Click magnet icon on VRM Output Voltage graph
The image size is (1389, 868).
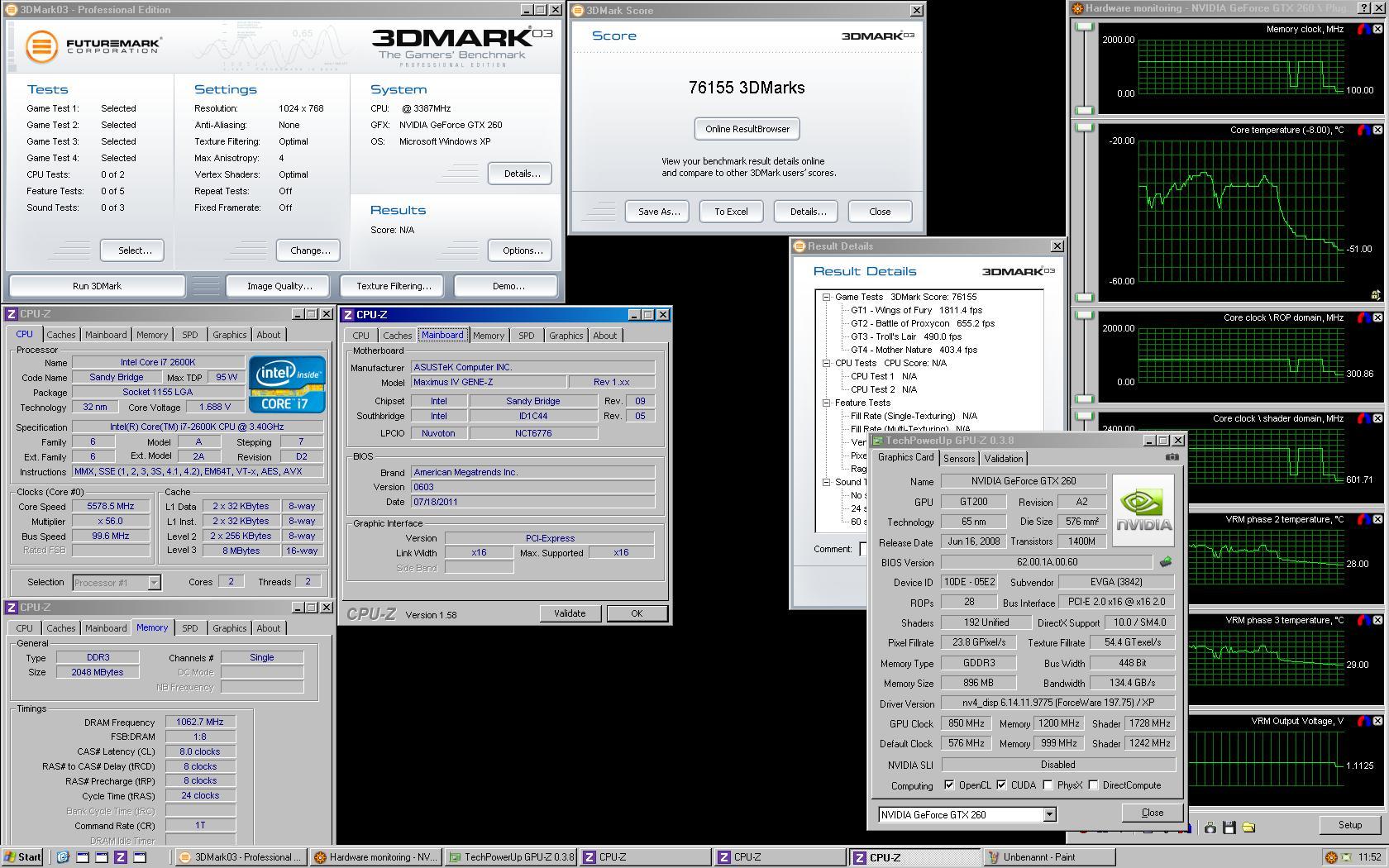[x=1363, y=721]
